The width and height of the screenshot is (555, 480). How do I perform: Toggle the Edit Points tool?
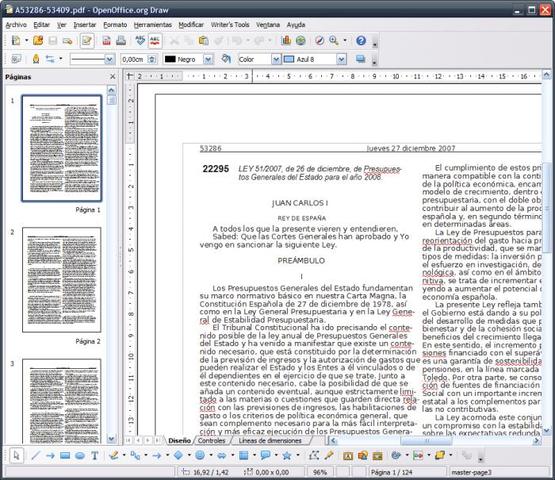314,456
